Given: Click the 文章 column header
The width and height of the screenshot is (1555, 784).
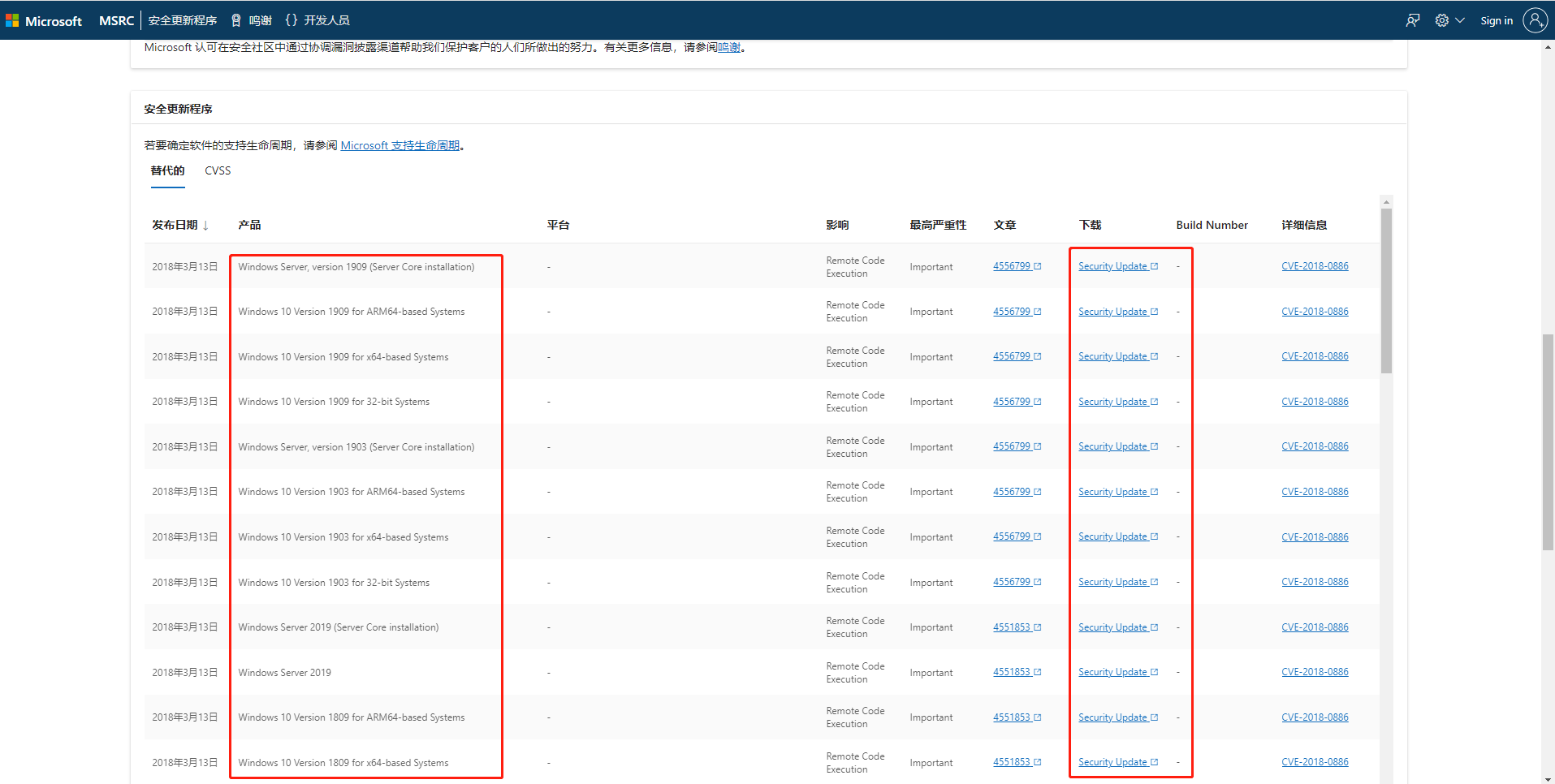Looking at the screenshot, I should (x=1004, y=226).
